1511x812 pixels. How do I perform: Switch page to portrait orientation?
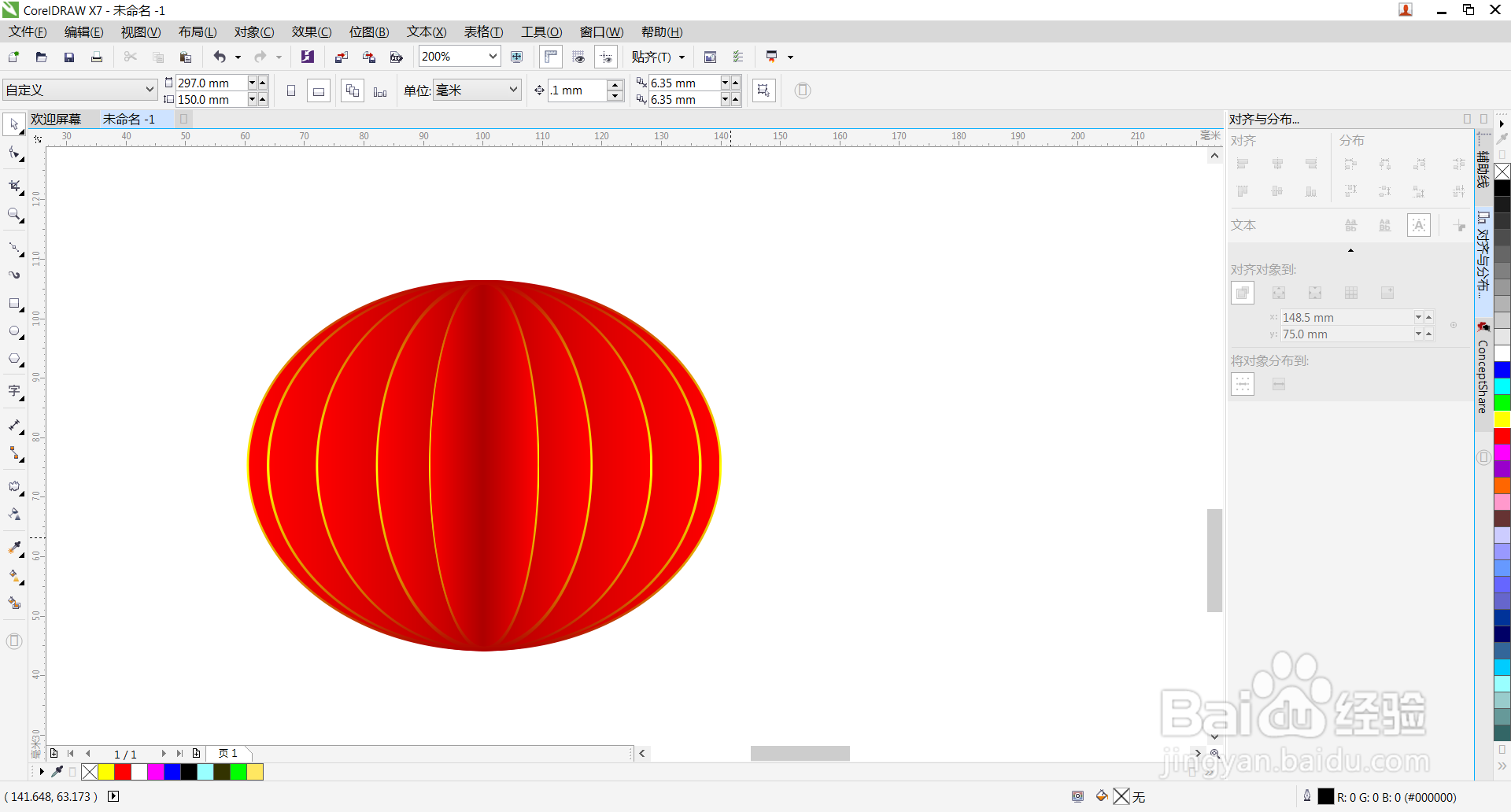point(291,90)
